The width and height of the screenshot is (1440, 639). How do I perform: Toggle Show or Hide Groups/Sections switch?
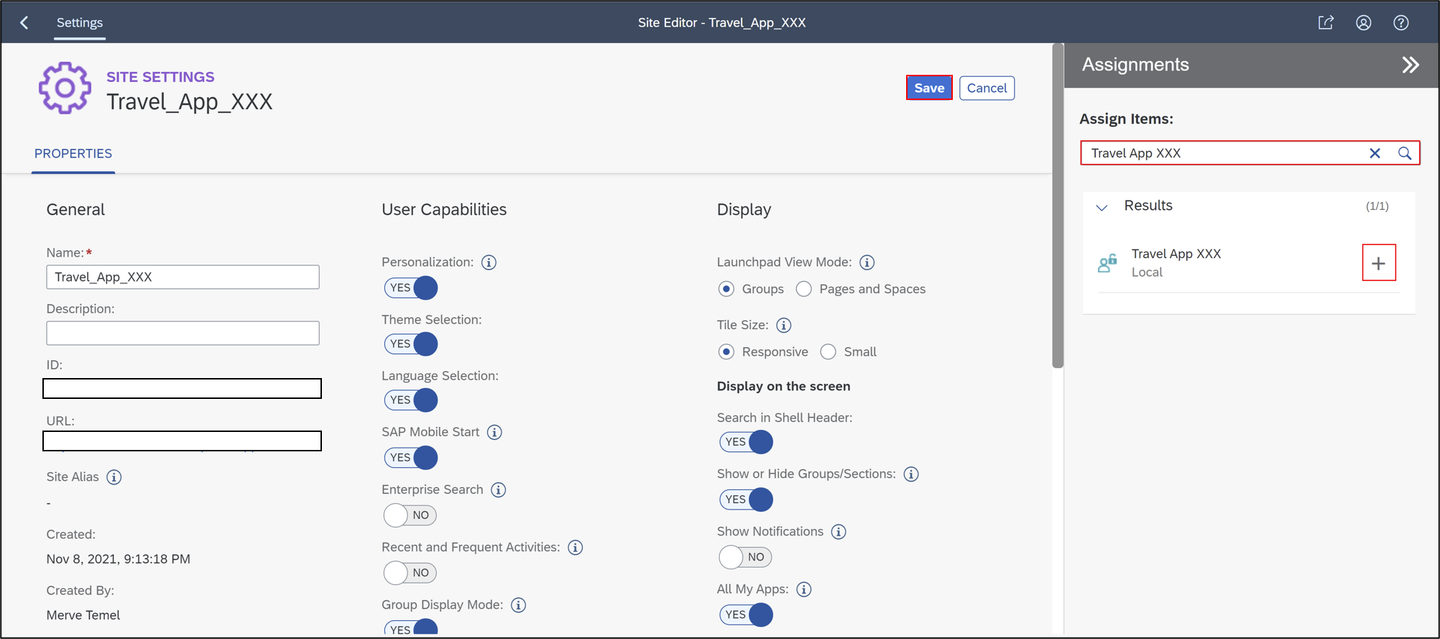pos(746,499)
